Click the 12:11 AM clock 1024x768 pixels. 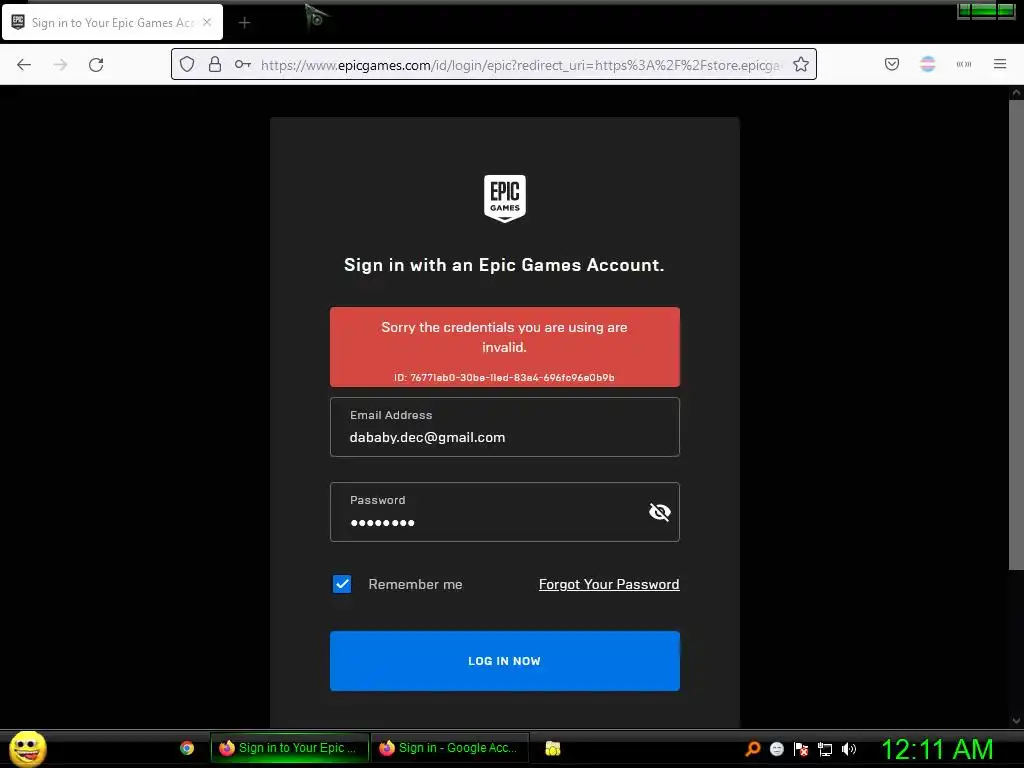(938, 749)
